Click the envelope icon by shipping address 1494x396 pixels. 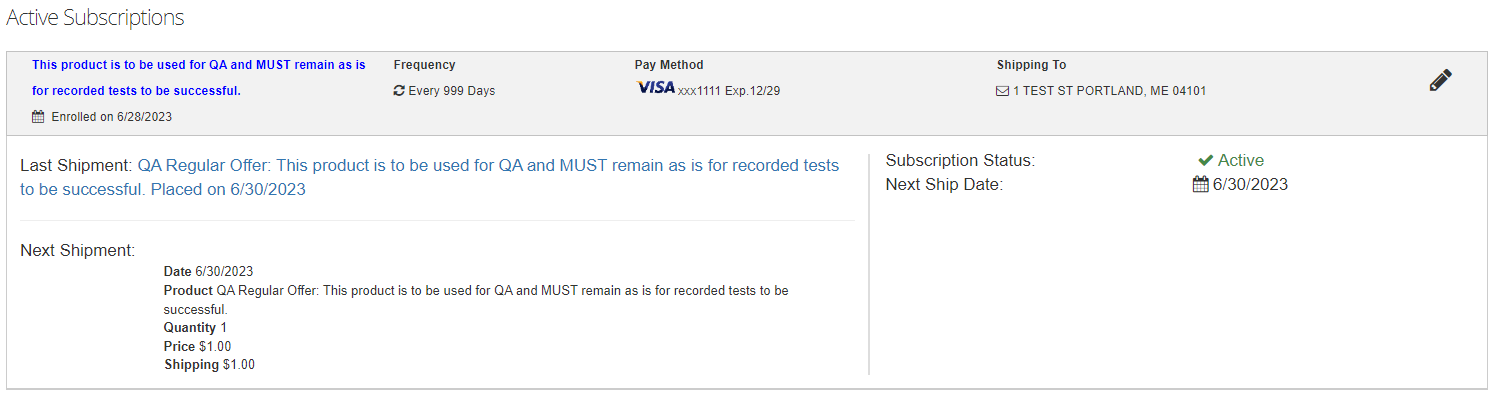click(x=1003, y=91)
